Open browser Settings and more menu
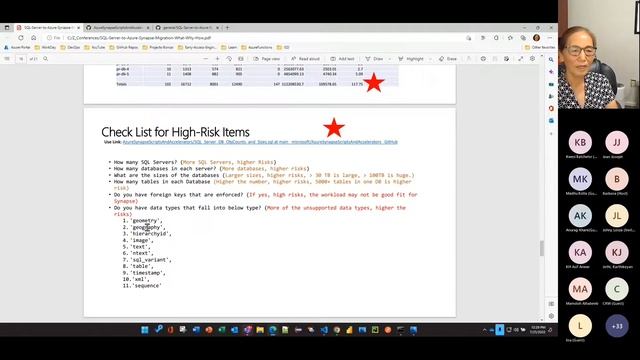The width and height of the screenshot is (640, 360). click(x=549, y=38)
